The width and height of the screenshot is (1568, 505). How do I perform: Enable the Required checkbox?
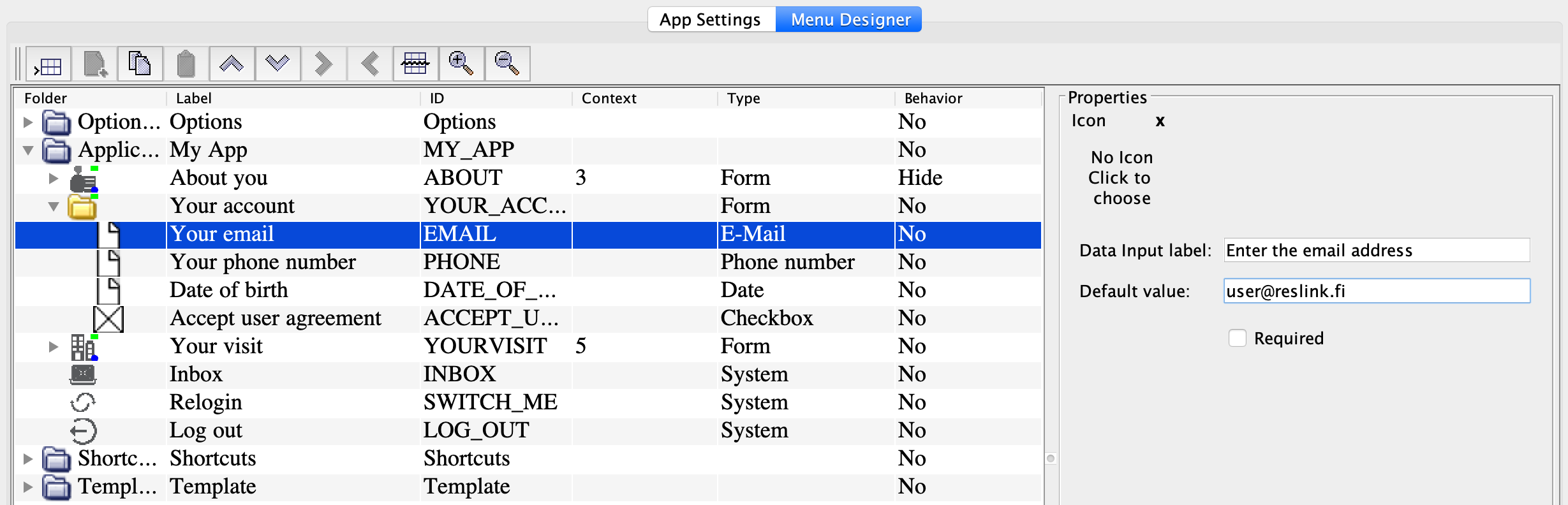(x=1237, y=338)
